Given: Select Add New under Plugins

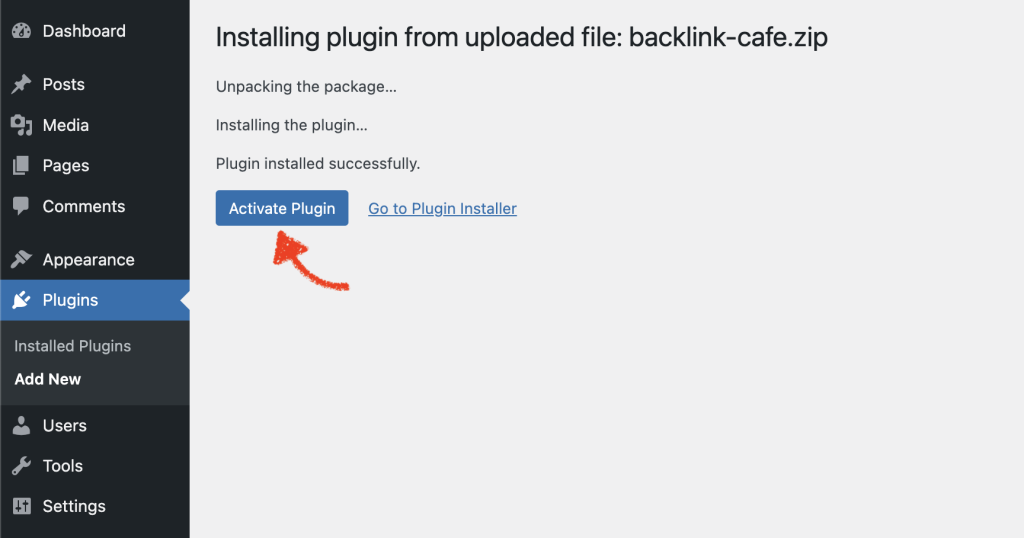Looking at the screenshot, I should (48, 379).
